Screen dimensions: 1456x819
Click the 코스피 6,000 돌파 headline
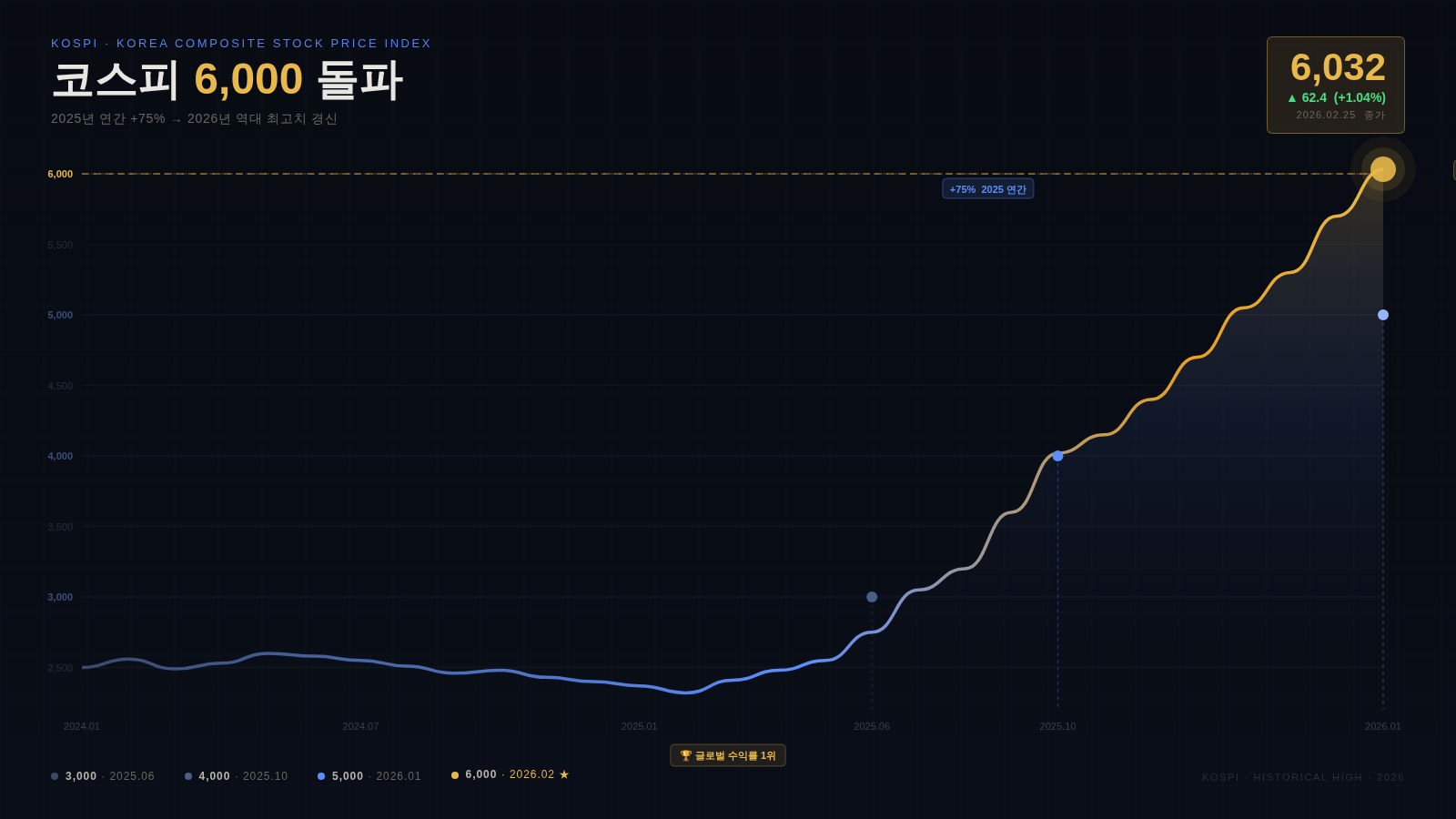pos(227,80)
